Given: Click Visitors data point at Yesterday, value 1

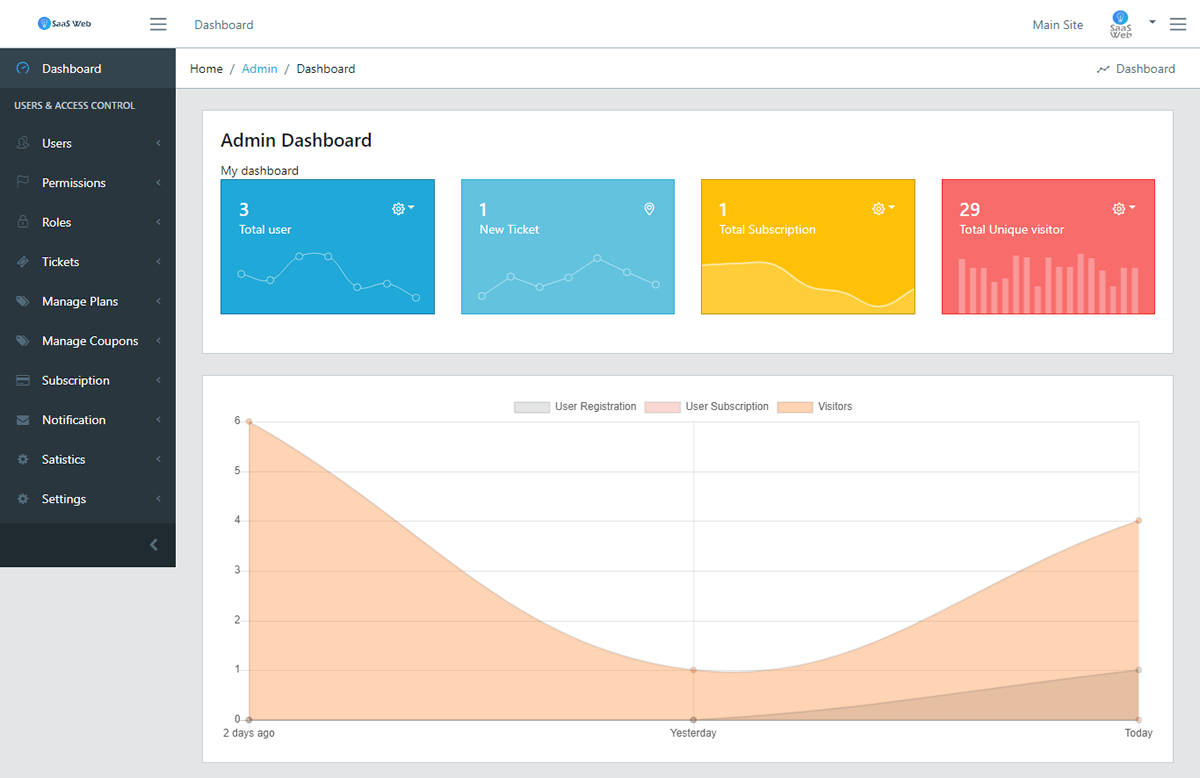Looking at the screenshot, I should pyautogui.click(x=693, y=670).
